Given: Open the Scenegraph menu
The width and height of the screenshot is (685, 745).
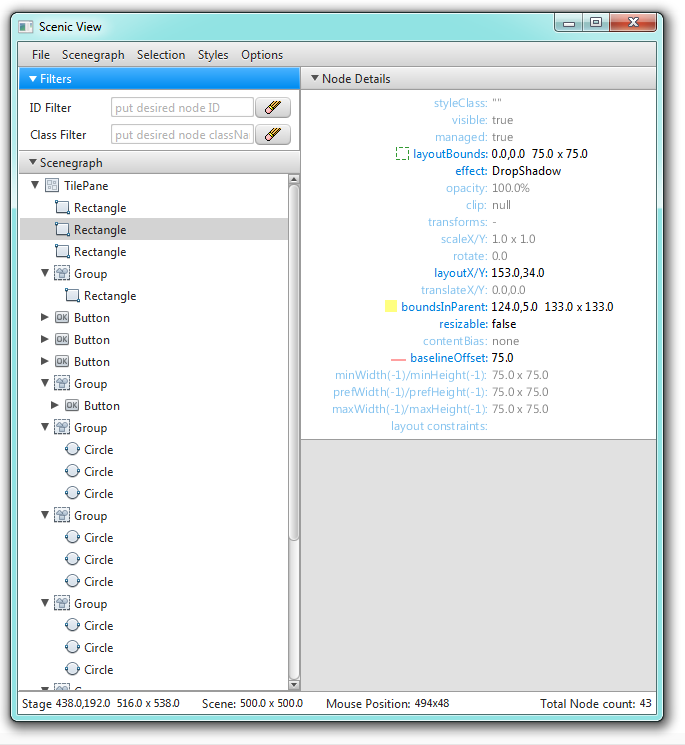Looking at the screenshot, I should coord(93,55).
